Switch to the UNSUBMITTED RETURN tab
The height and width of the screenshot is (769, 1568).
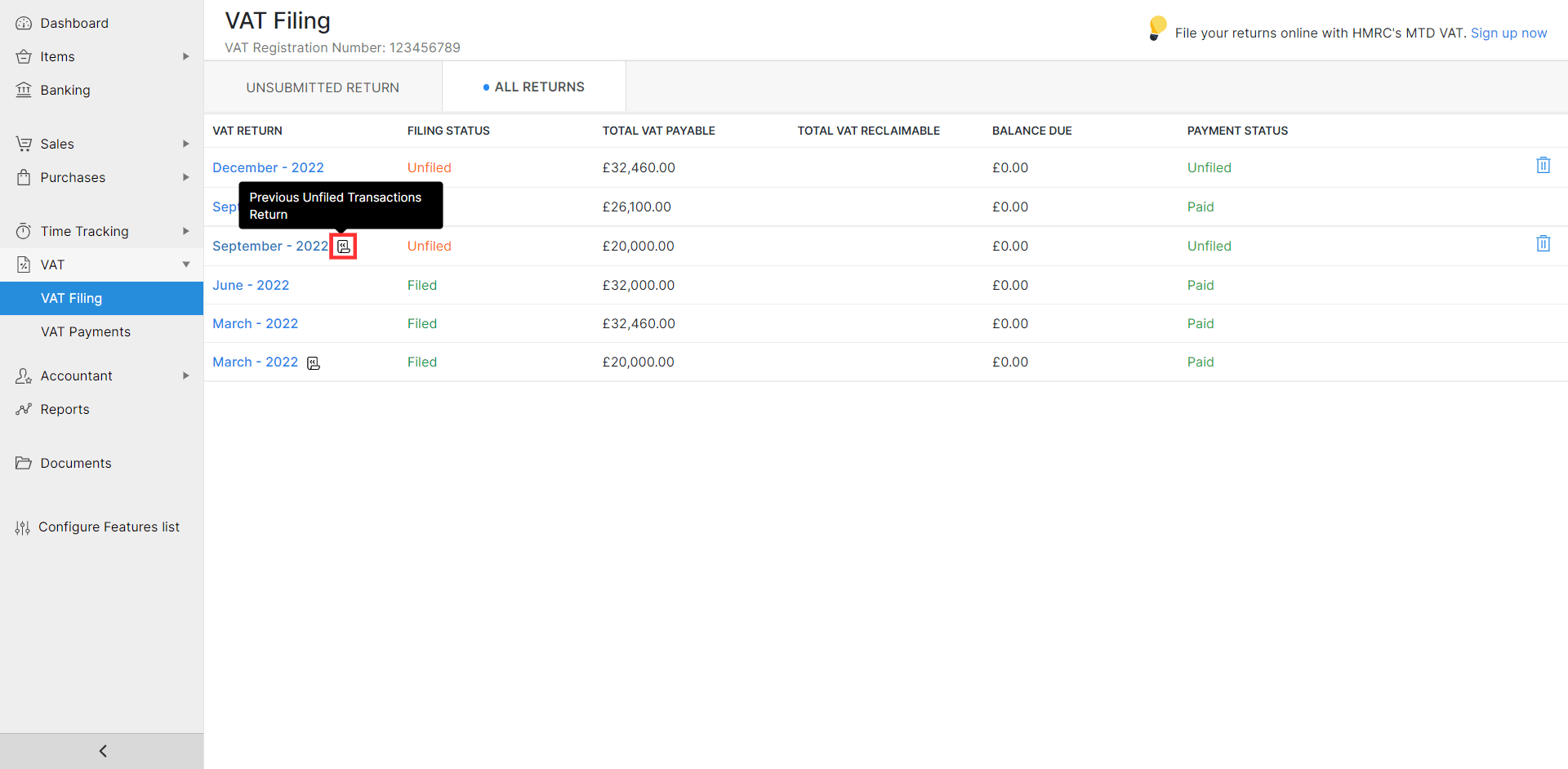tap(322, 87)
